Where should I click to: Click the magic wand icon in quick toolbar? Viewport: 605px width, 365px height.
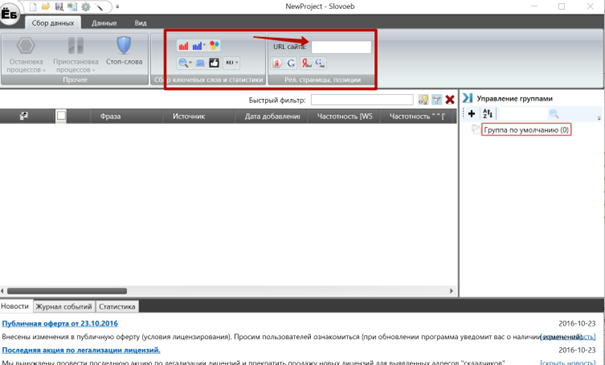[99, 7]
